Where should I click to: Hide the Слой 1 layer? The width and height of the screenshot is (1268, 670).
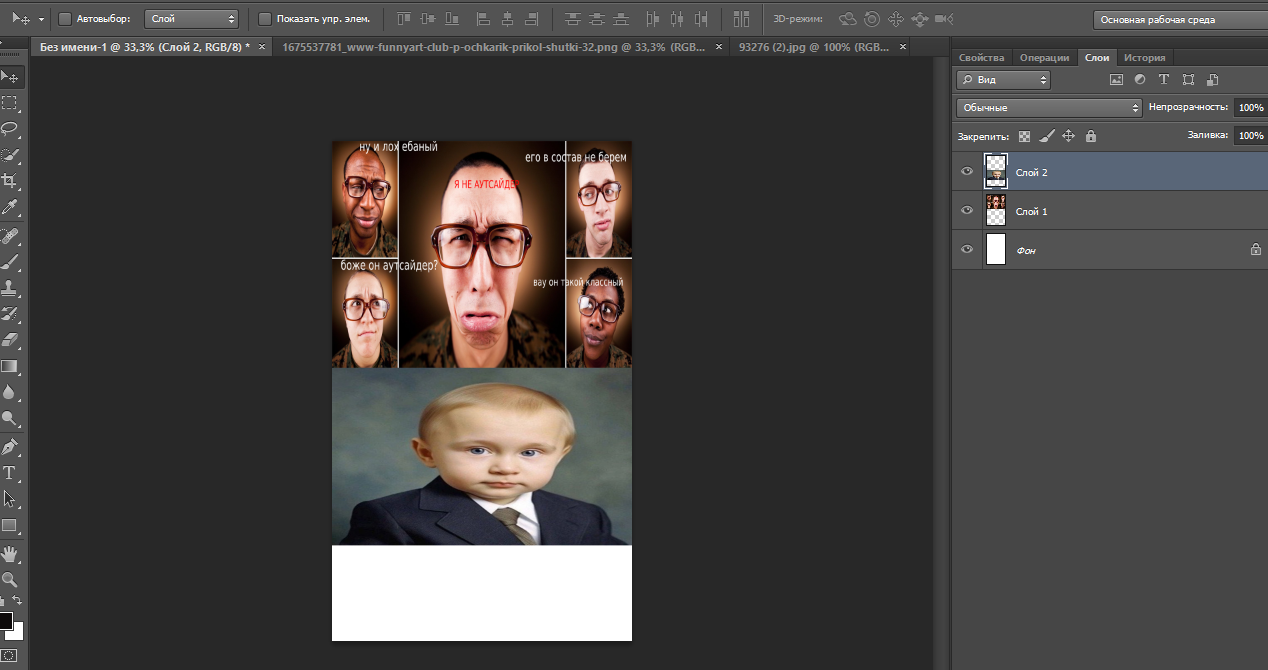coord(966,211)
